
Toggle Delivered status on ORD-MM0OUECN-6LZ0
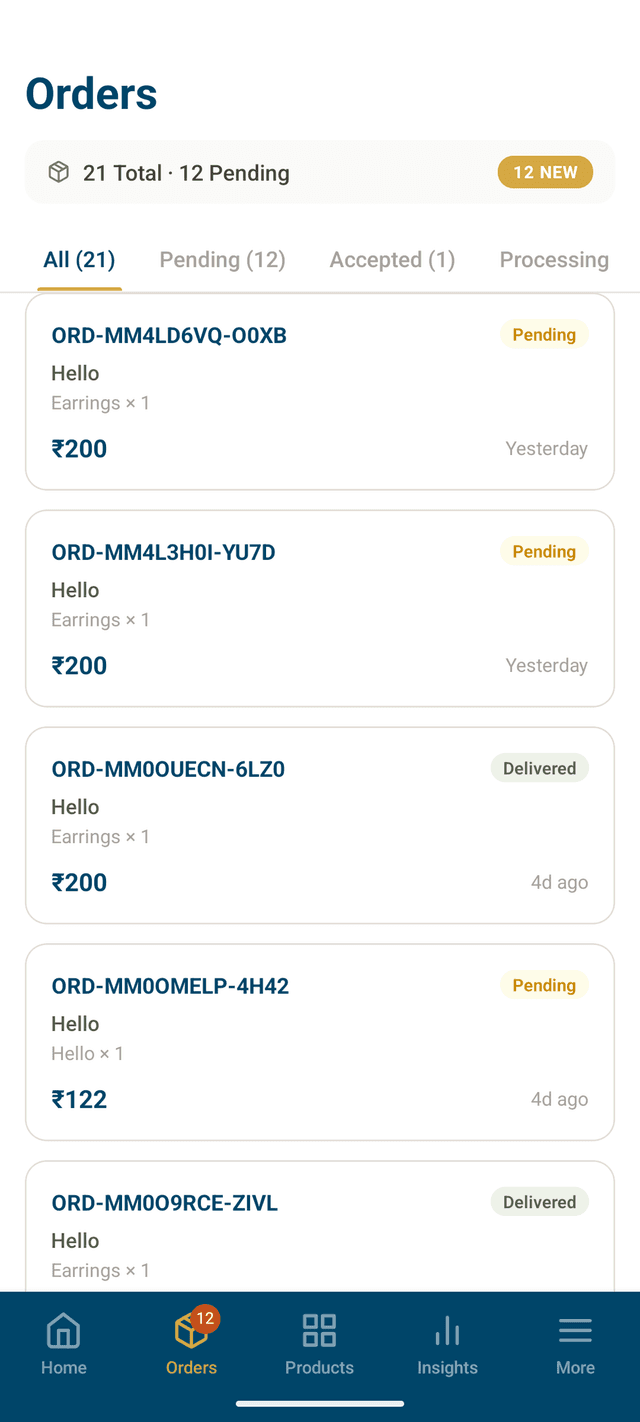(539, 768)
